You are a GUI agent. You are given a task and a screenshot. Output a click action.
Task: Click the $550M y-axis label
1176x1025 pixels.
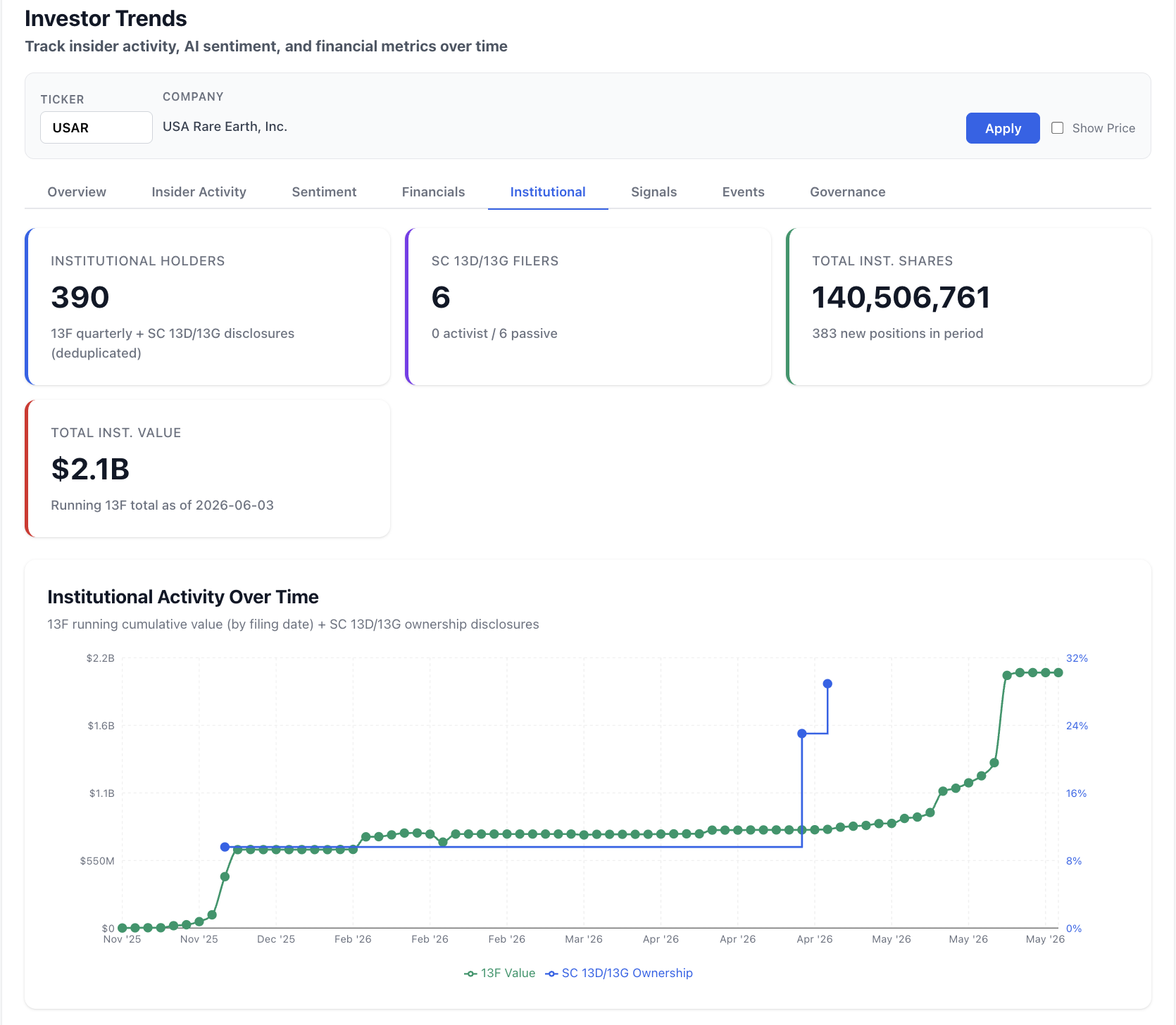tap(97, 861)
